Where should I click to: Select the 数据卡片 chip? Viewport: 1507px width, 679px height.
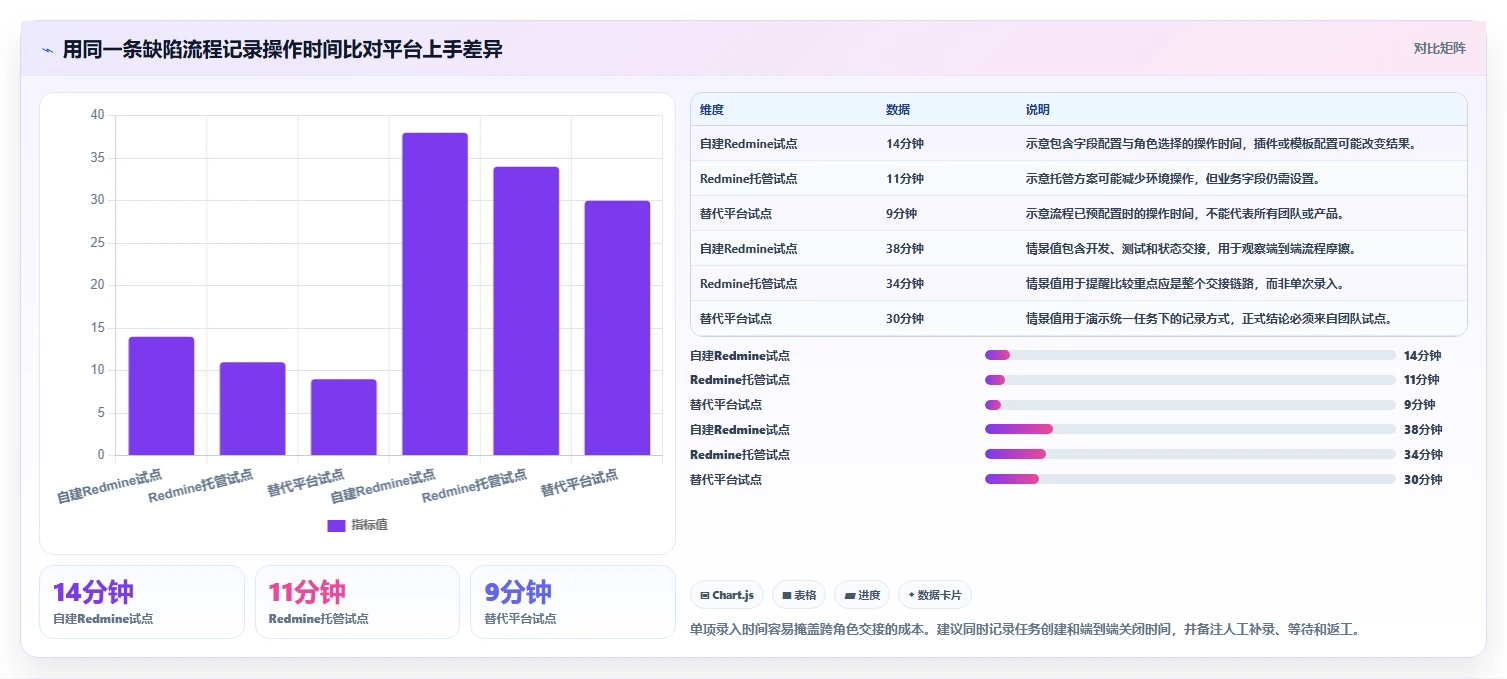934,595
